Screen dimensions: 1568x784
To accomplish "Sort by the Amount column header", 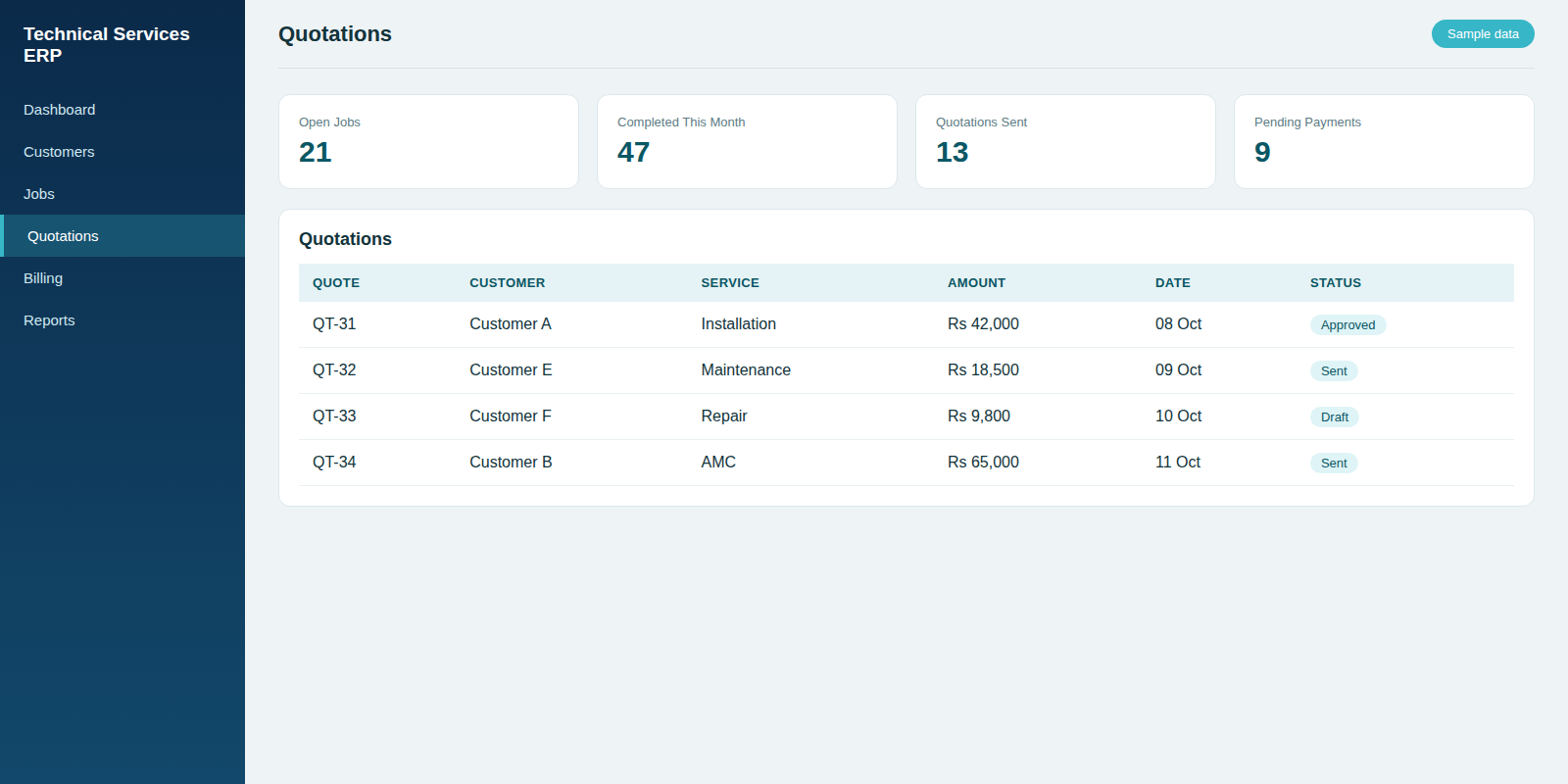I will pyautogui.click(x=976, y=282).
